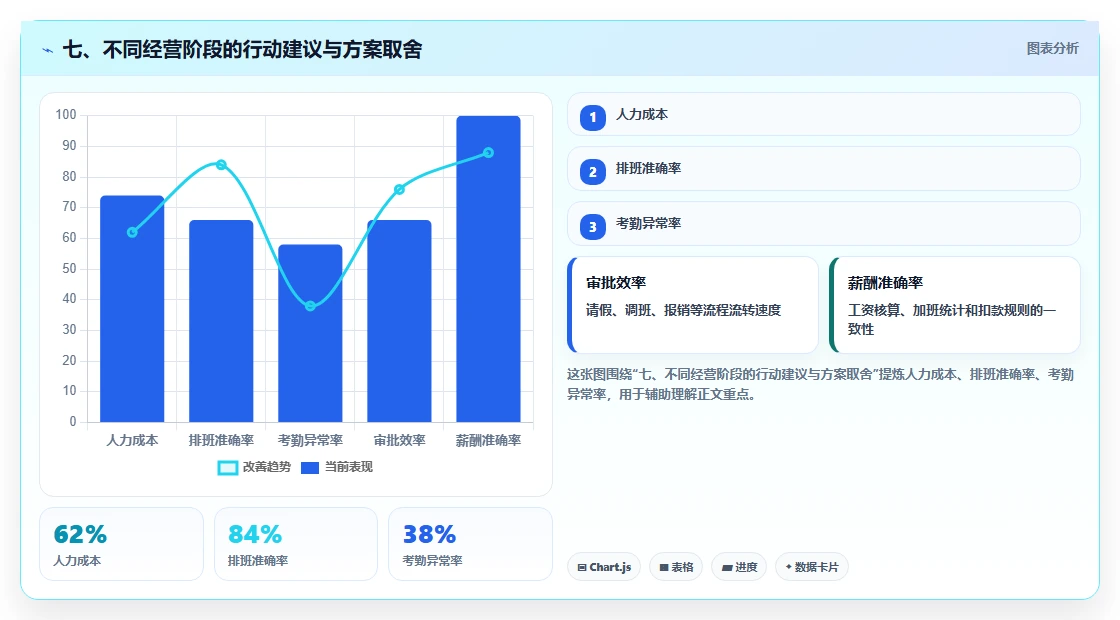Click the 考勤异常率 x-axis label

[x=310, y=441]
